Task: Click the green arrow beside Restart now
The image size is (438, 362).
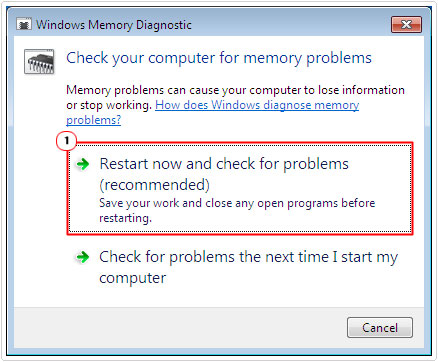Action: [x=83, y=164]
